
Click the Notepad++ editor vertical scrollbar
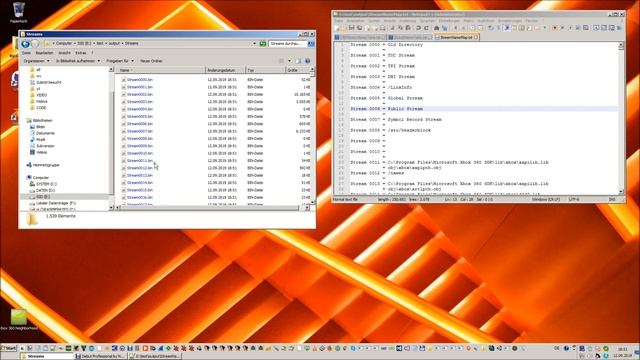click(x=621, y=118)
